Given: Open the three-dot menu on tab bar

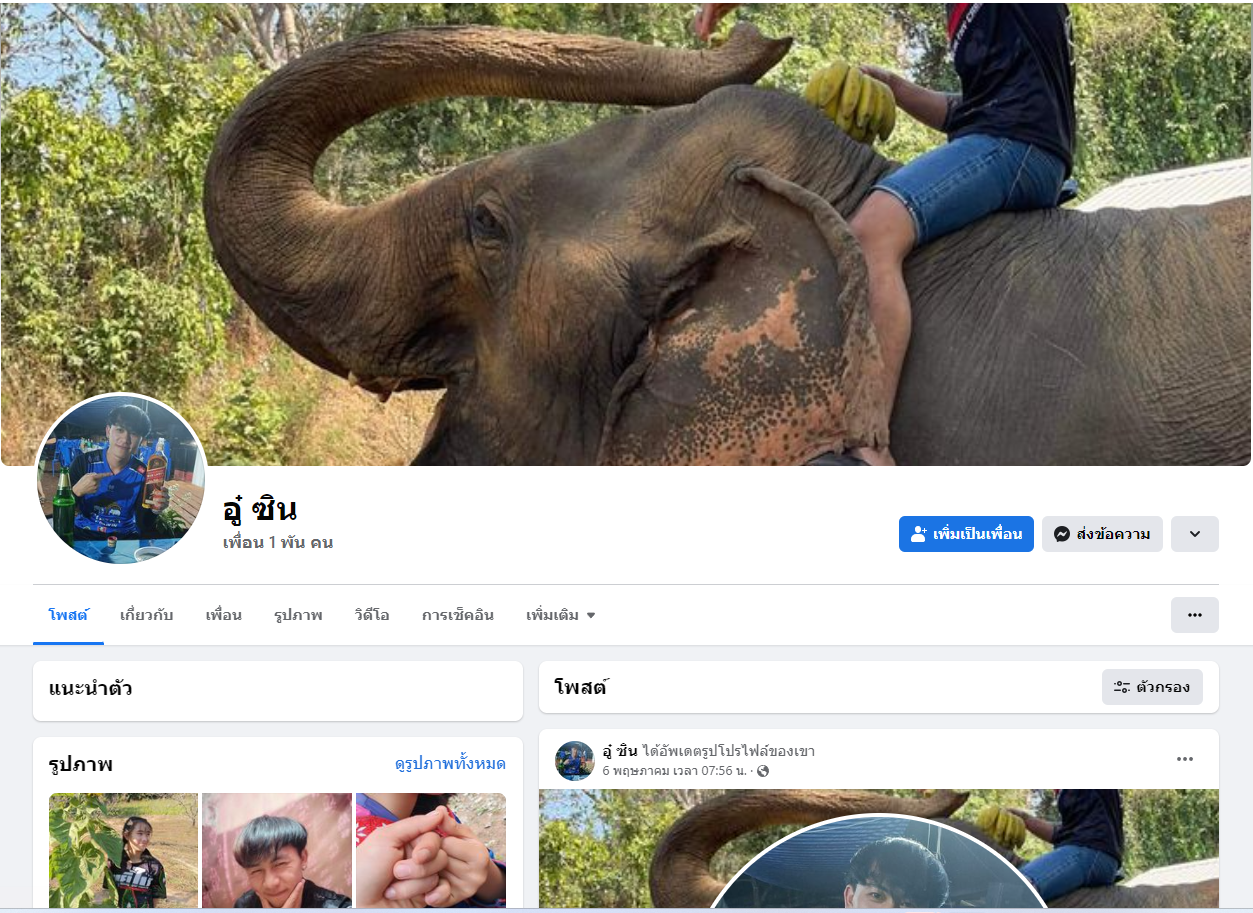Looking at the screenshot, I should click(1194, 615).
